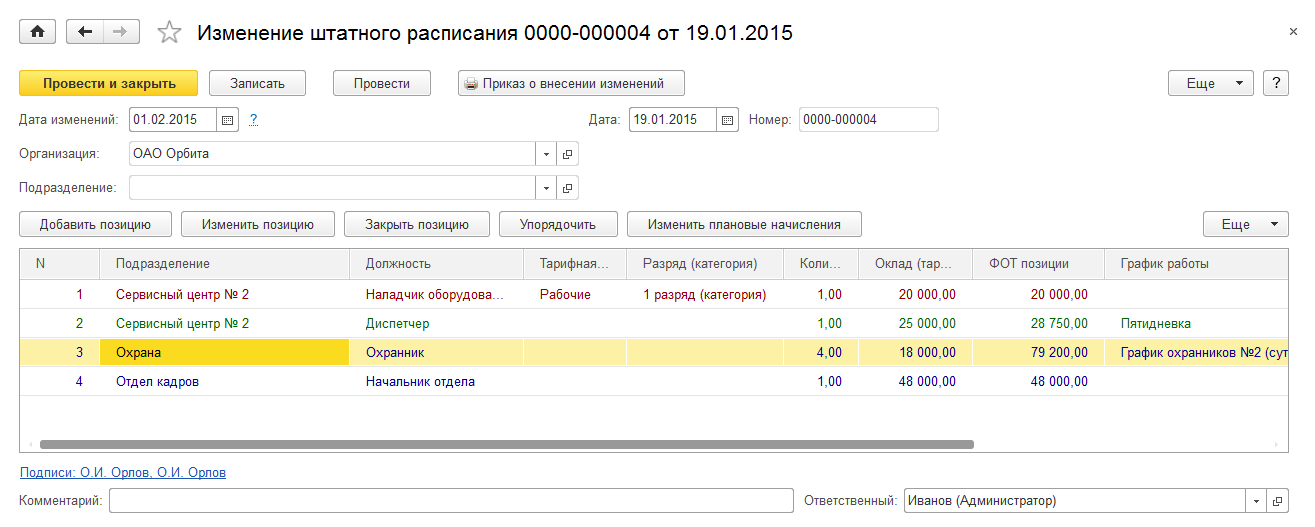Viewport: 1315px width, 527px height.
Task: Open Организация record with the open icon
Action: click(567, 154)
